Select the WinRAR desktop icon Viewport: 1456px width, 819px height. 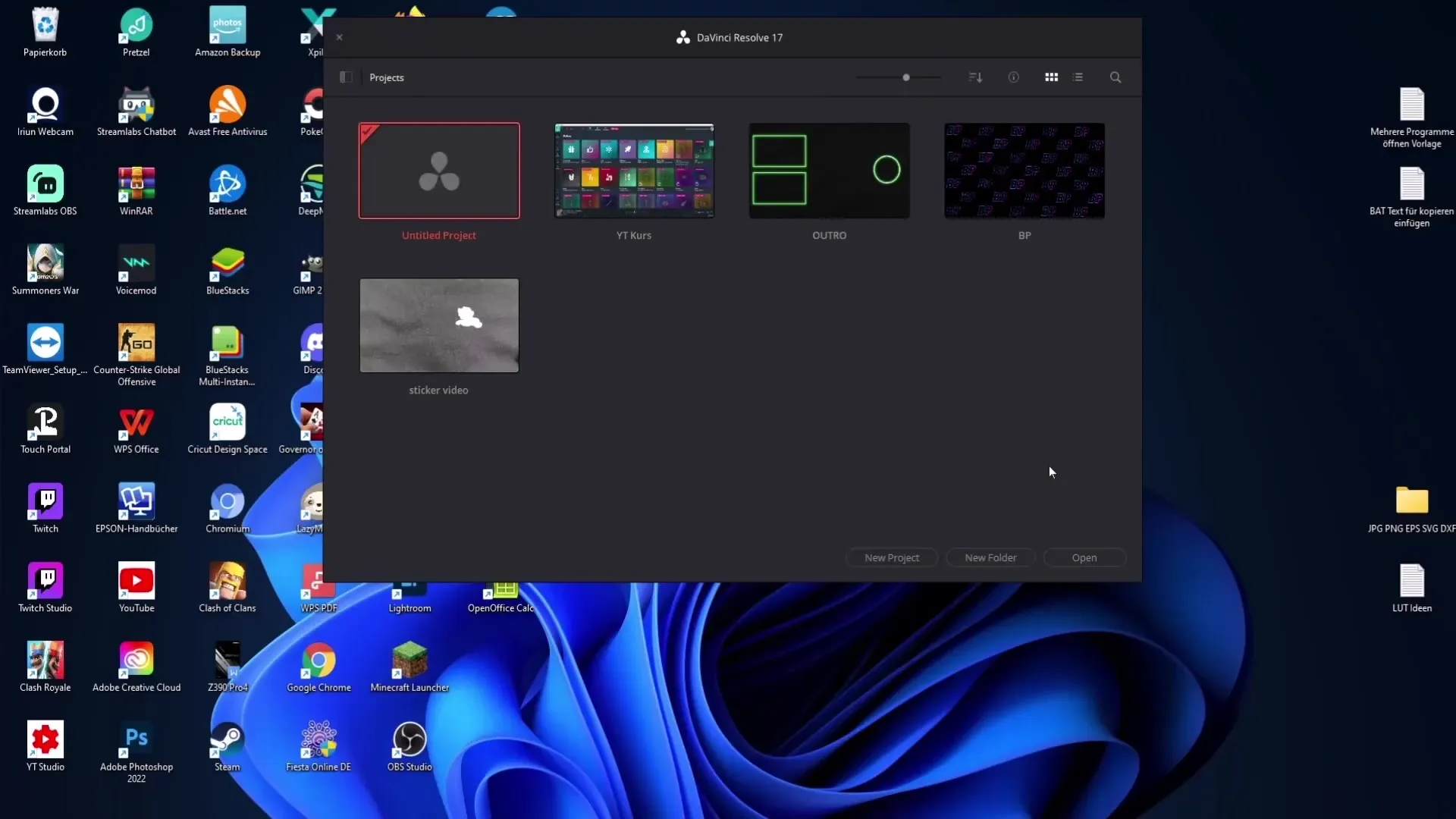coord(136,191)
